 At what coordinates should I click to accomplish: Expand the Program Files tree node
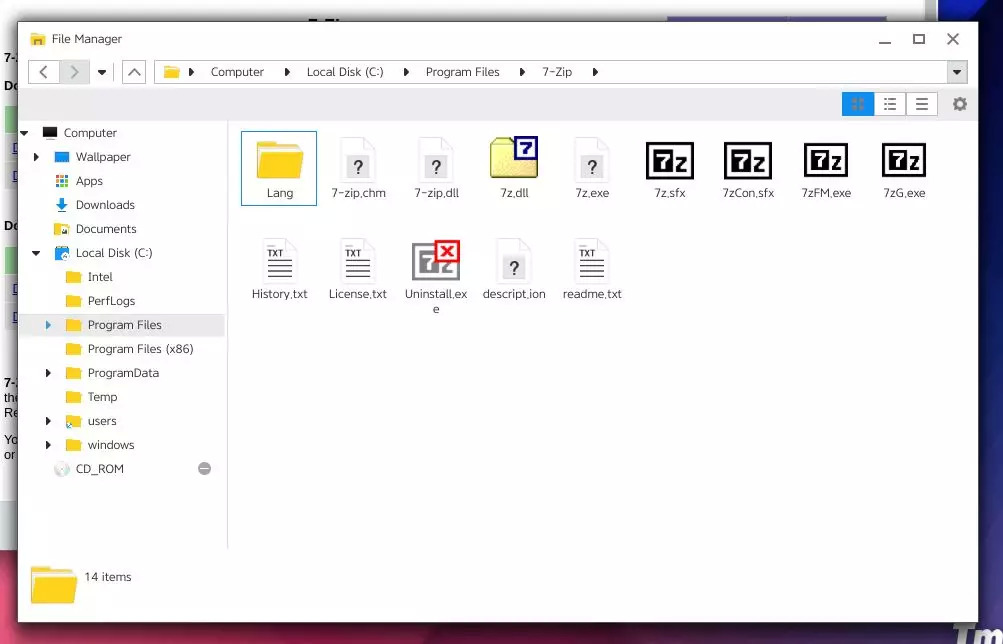(x=48, y=325)
